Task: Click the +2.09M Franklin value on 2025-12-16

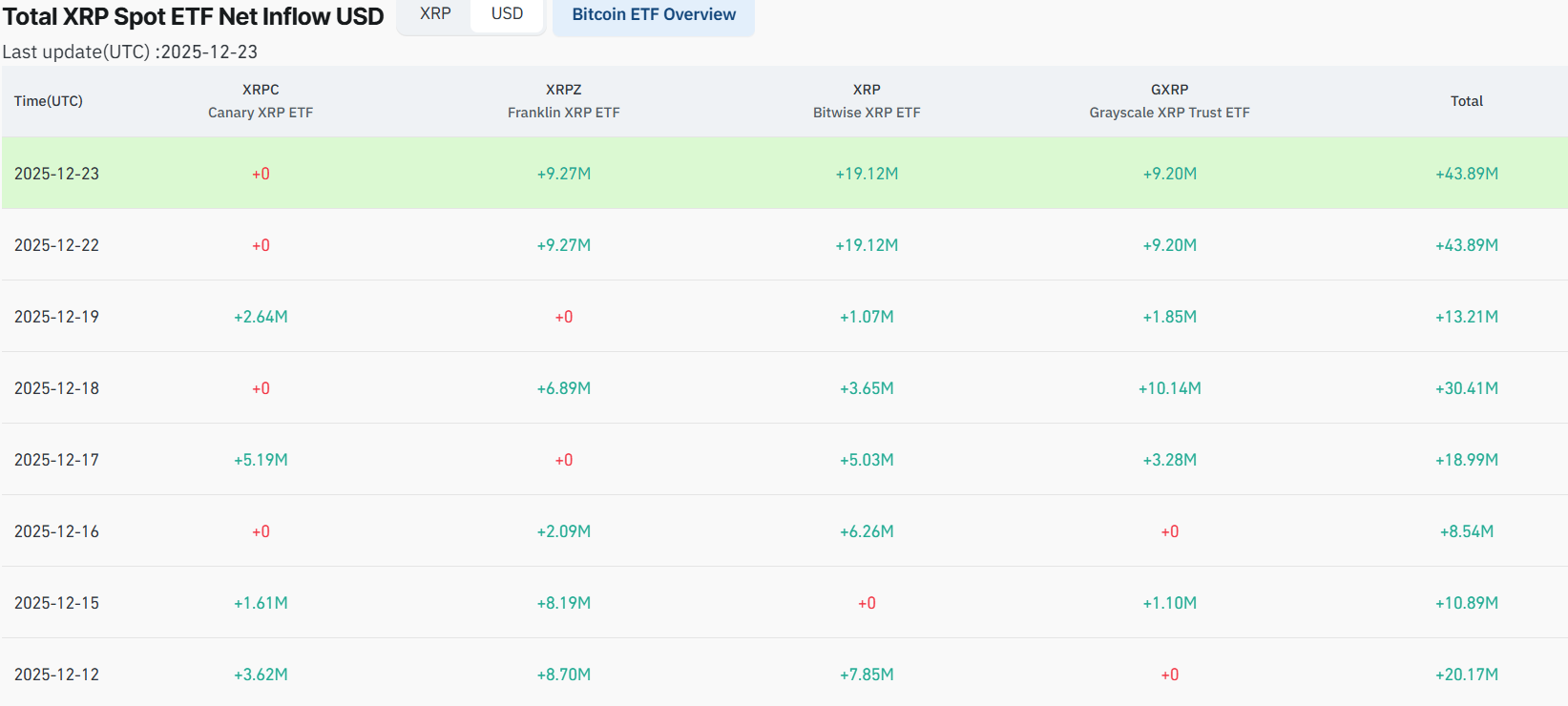Action: click(564, 531)
